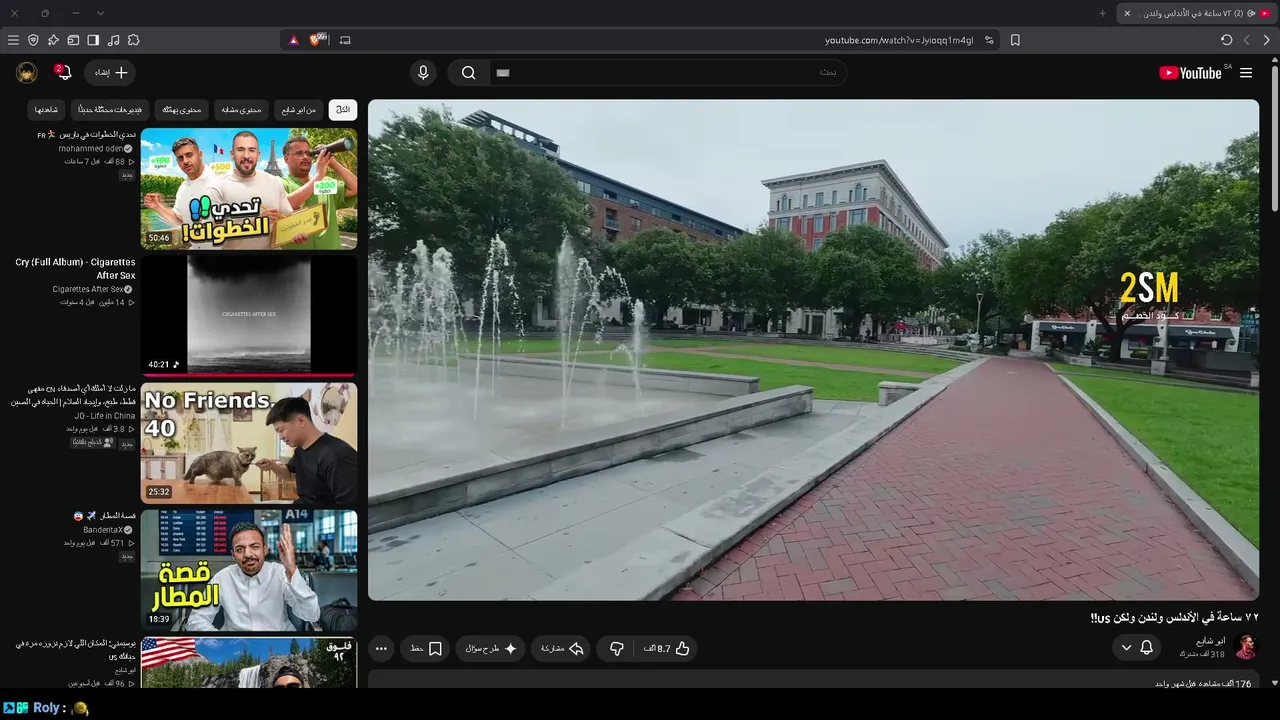Open the قصة المطار video thumbnail

click(x=249, y=570)
